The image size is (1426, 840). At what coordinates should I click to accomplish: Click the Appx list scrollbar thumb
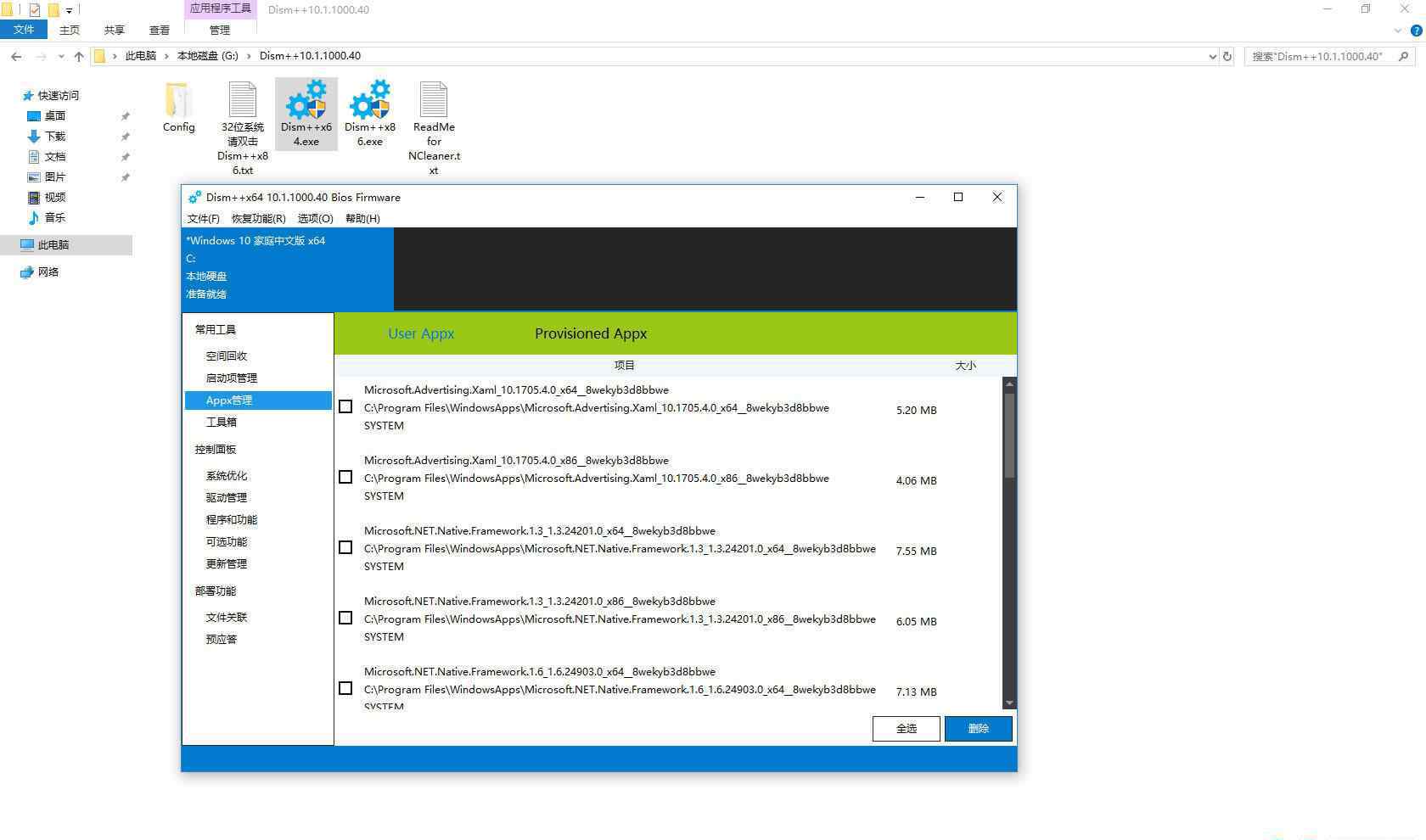(1009, 434)
